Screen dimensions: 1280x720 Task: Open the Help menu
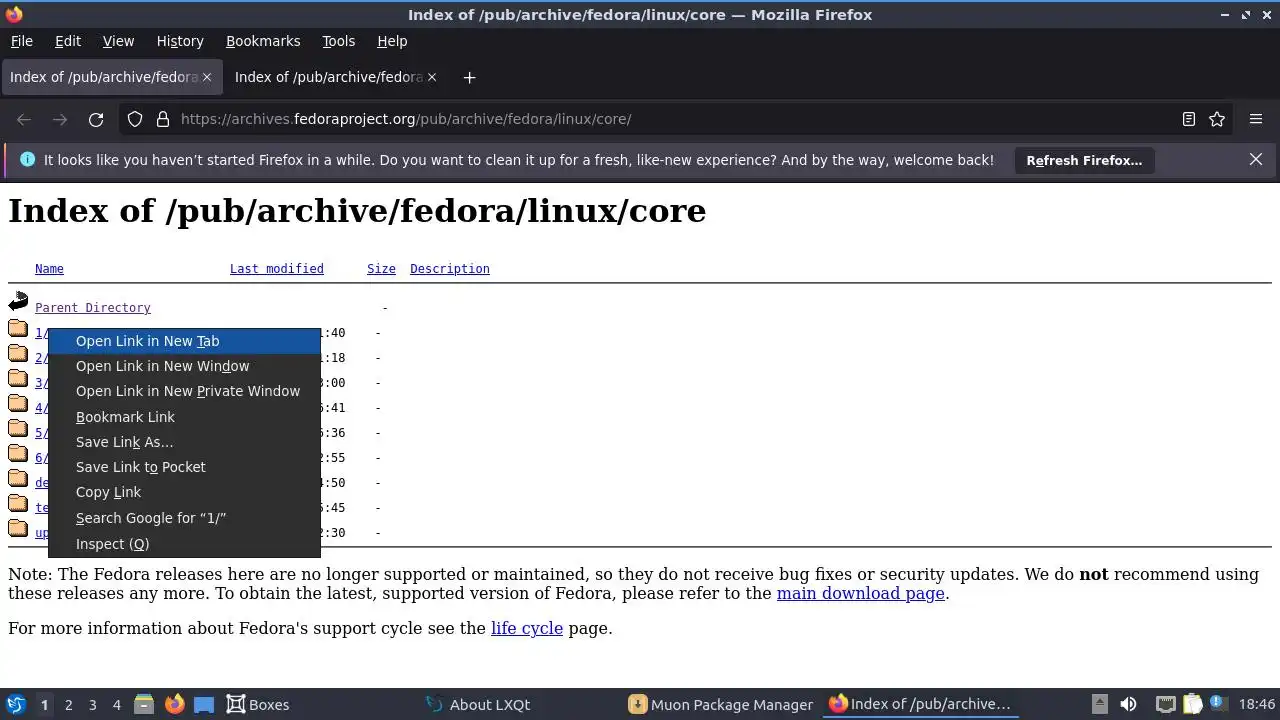[392, 41]
